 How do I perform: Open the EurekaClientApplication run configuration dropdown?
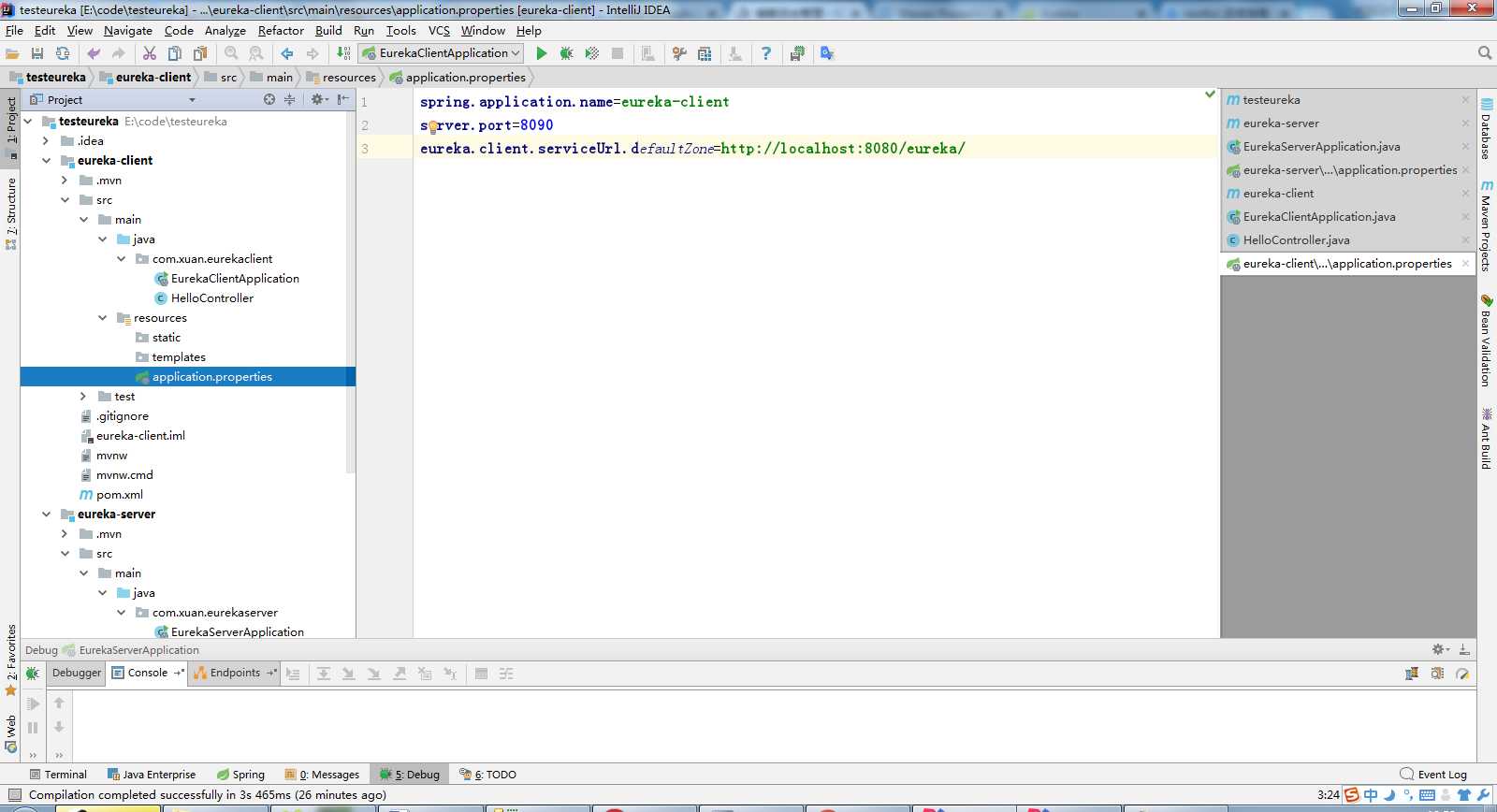coord(441,53)
